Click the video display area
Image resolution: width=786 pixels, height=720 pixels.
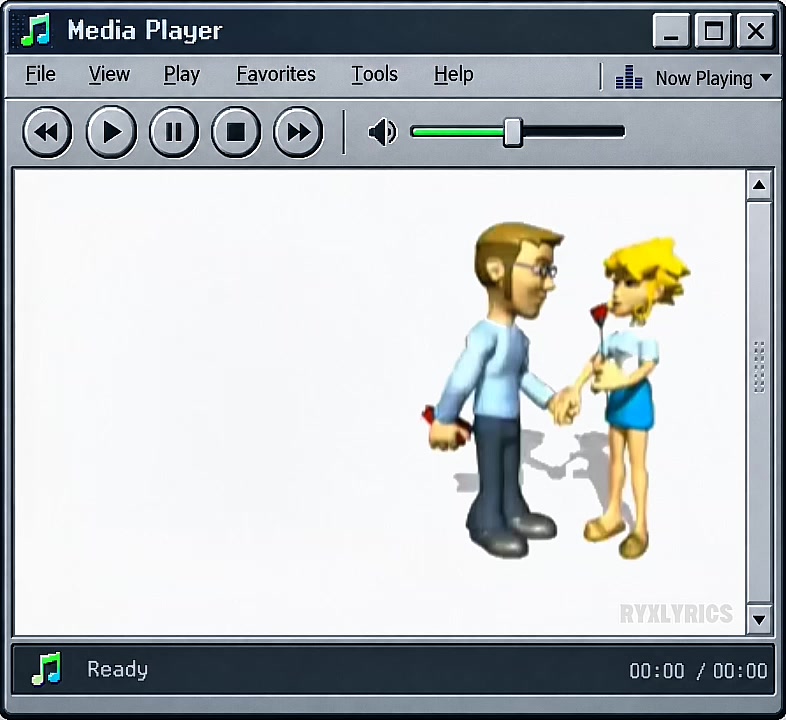379,403
